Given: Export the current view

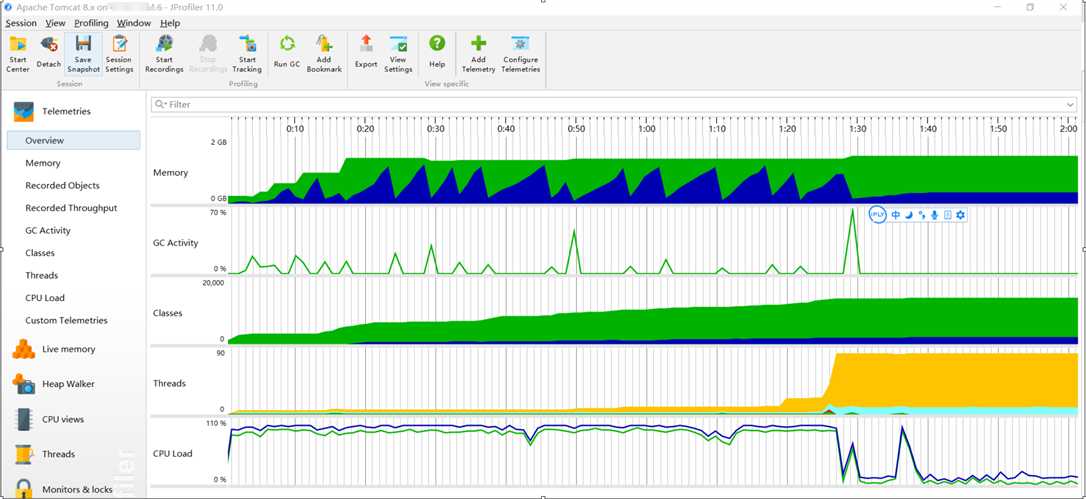Looking at the screenshot, I should 366,54.
